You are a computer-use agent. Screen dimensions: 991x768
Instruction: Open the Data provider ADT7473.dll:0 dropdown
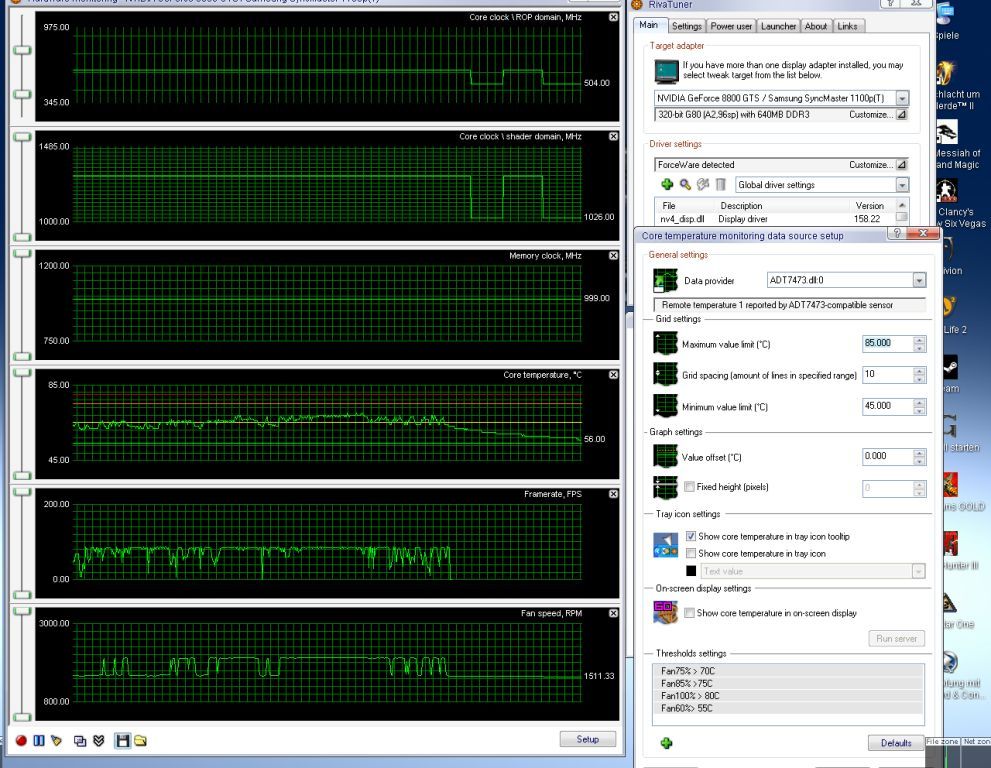[919, 280]
